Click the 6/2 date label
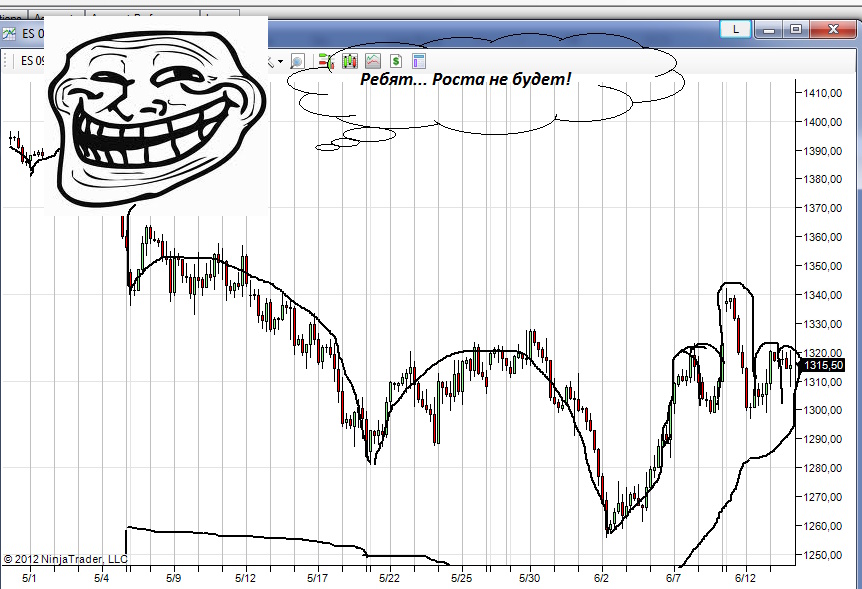The image size is (862, 589). (601, 578)
